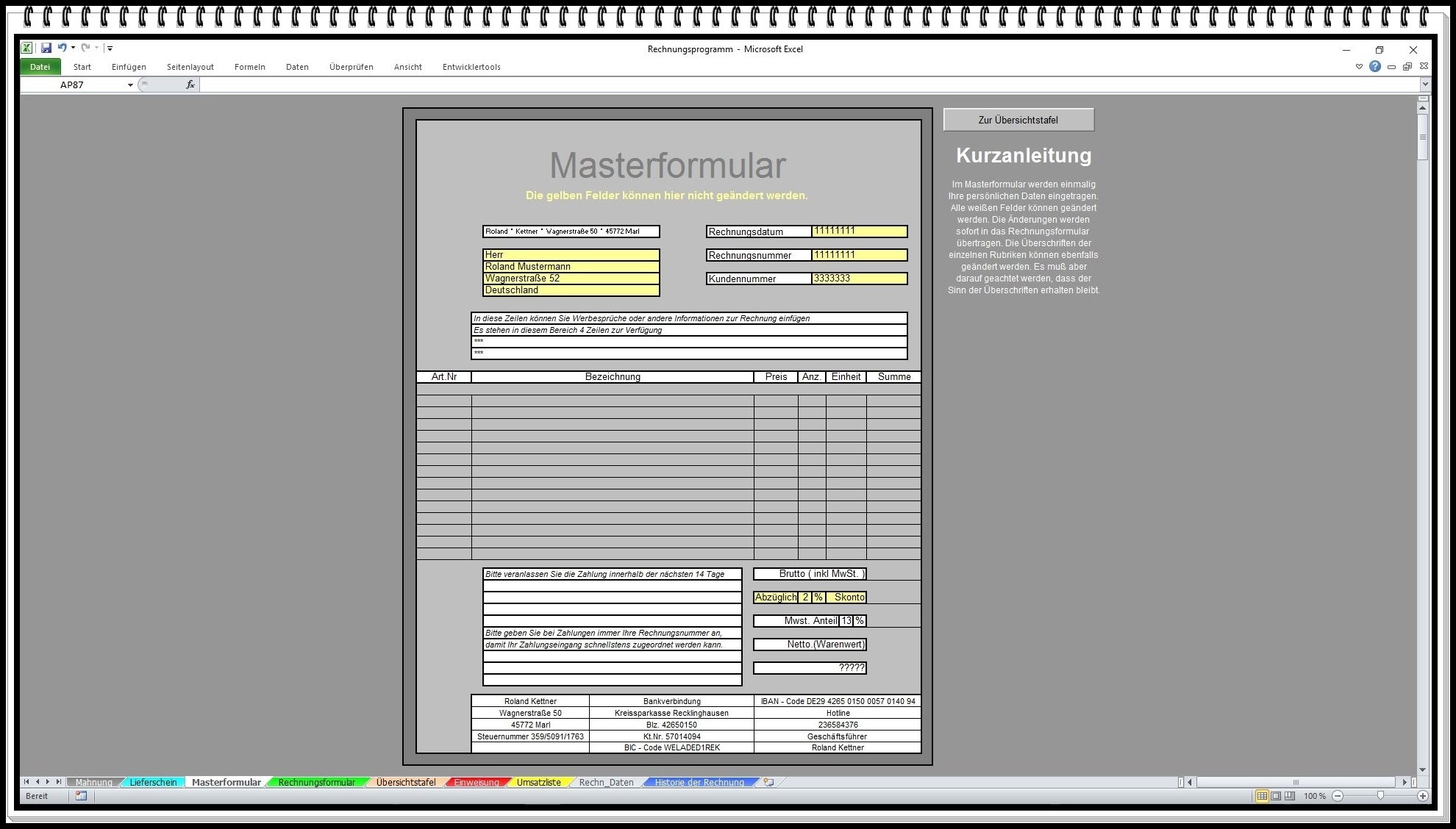Open the undo history dropdown arrow
The image size is (1456, 829).
(73, 48)
